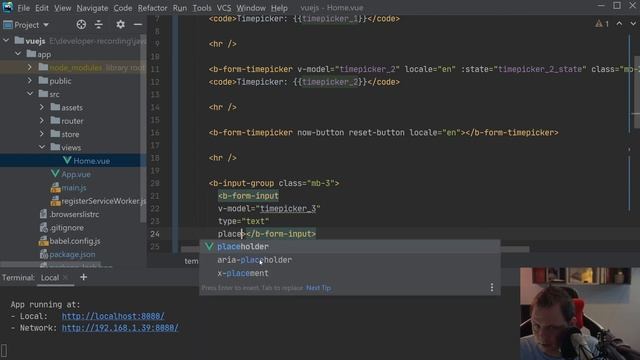This screenshot has height=360, width=640.
Task: Click the babel.config.js file icon
Action: pyautogui.click(x=44, y=241)
